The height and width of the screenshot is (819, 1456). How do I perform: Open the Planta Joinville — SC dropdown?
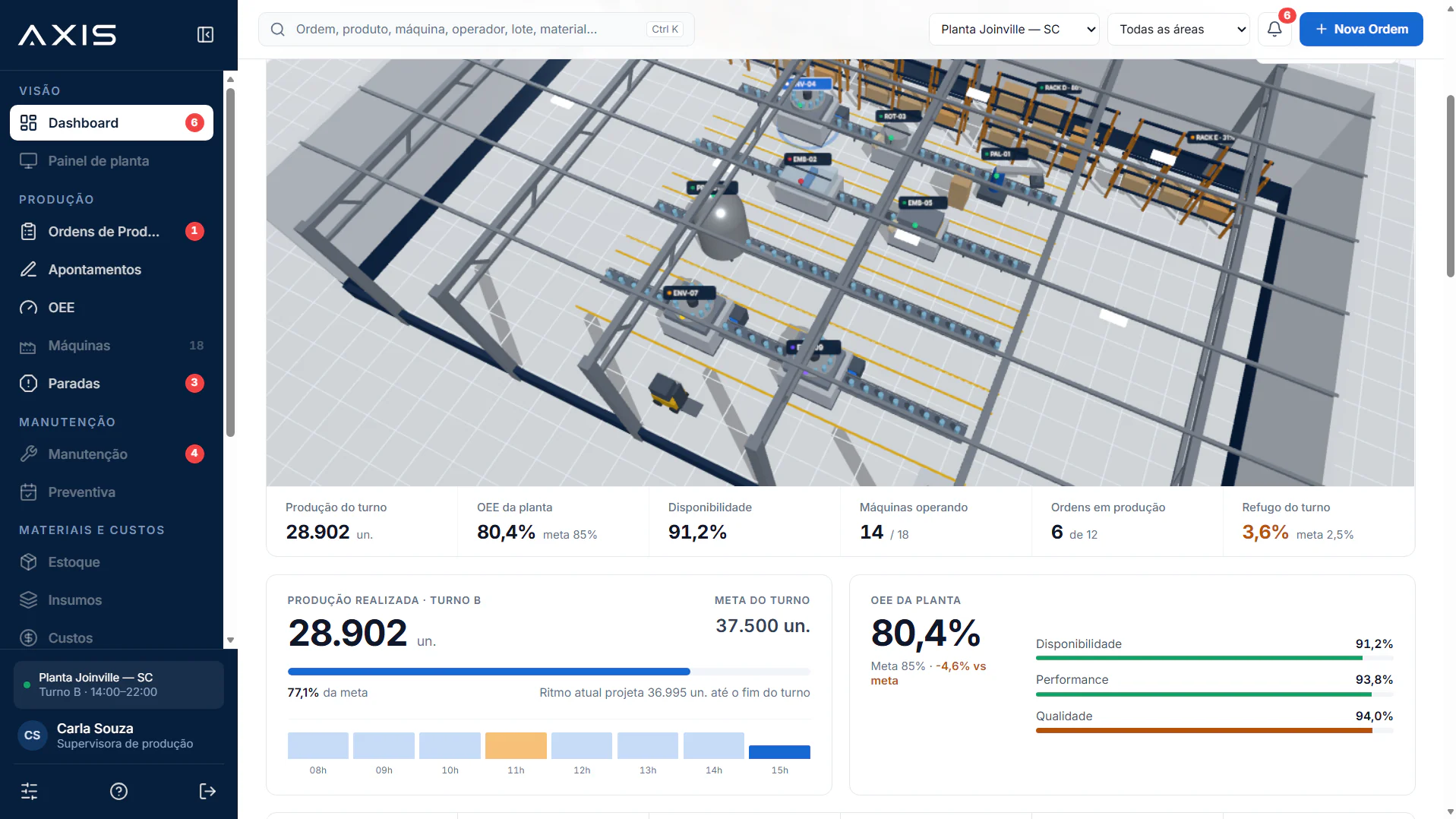click(1013, 30)
